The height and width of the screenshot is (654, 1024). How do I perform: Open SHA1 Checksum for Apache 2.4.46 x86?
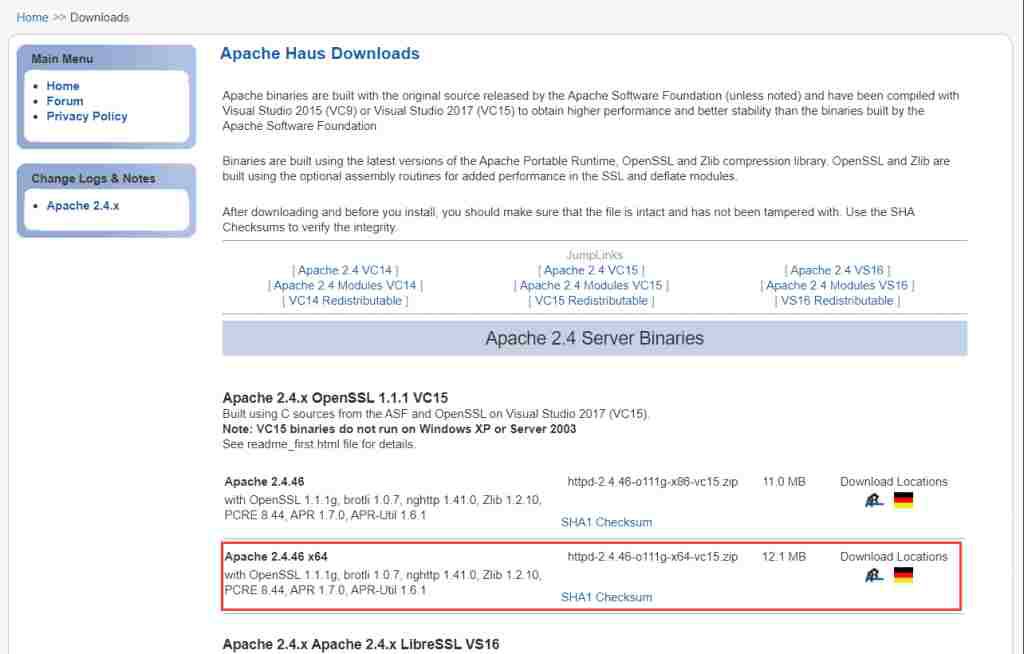[x=606, y=523]
